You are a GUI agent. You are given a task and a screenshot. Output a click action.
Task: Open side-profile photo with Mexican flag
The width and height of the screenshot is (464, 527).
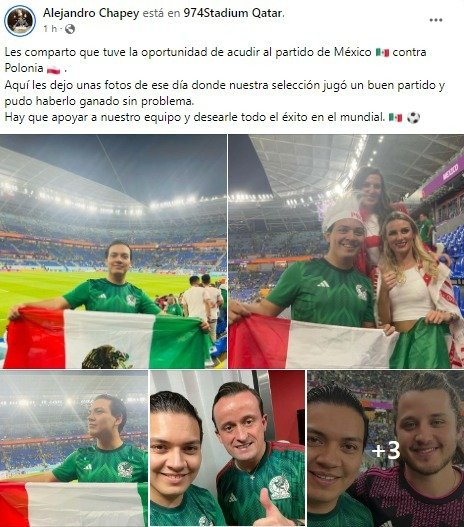74,449
